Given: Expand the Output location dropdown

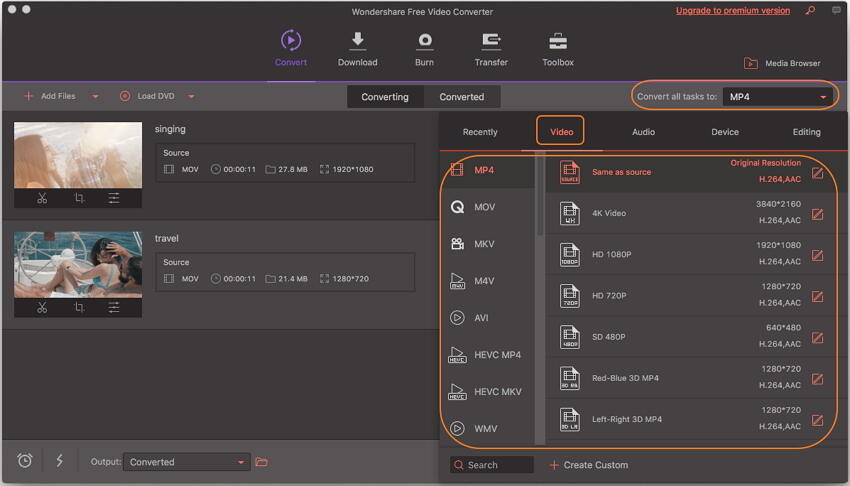Looking at the screenshot, I should coord(241,462).
